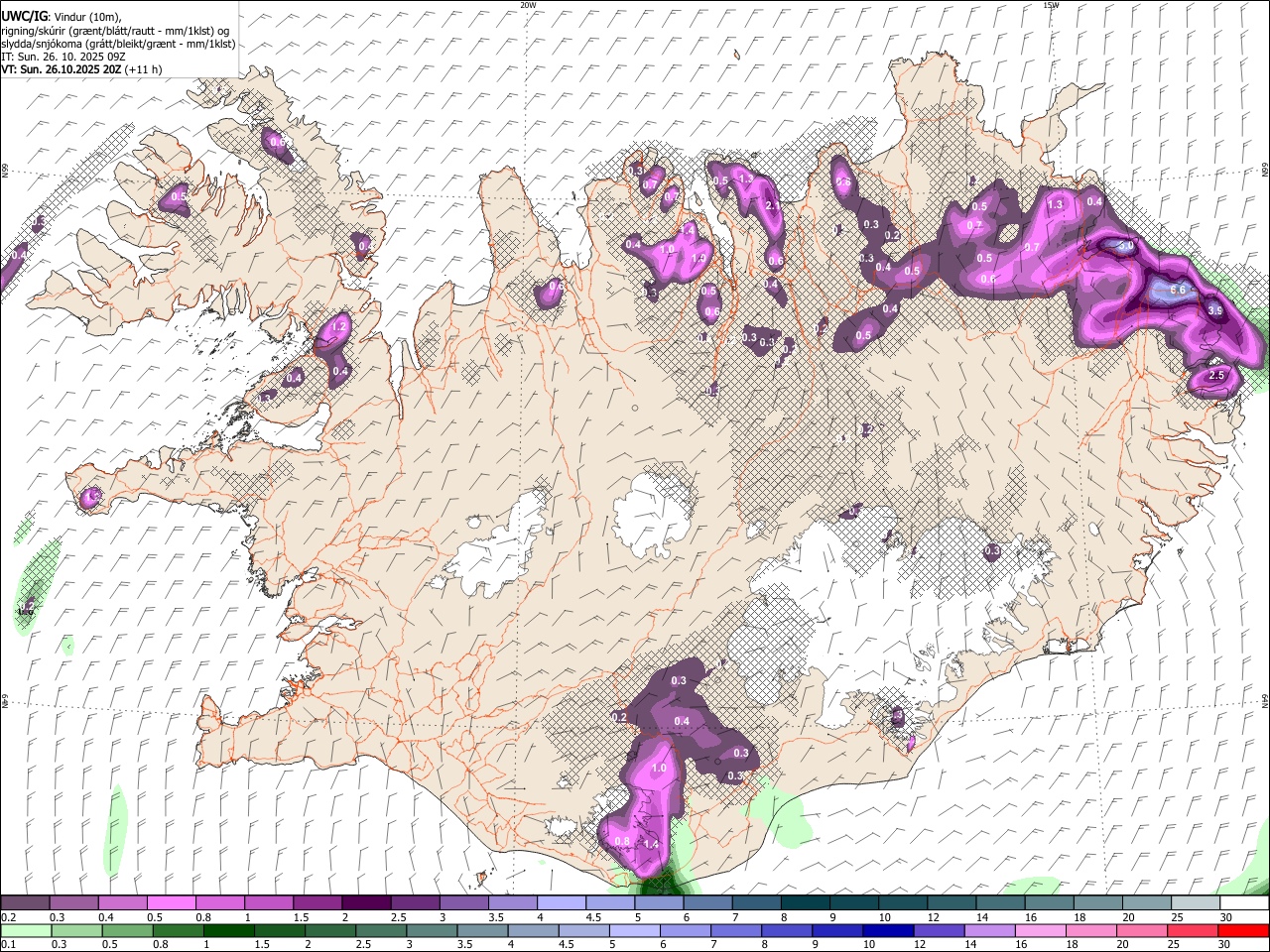The image size is (1270, 952).
Task: Select the white swatch labeled 30 in top legend row
Action: click(x=1244, y=902)
